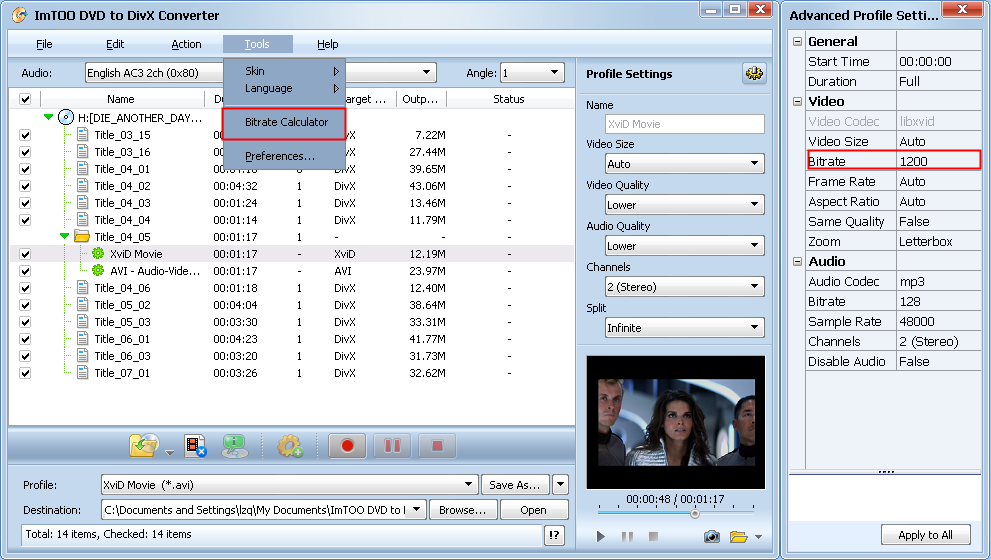
Task: Collapse the Video section
Action: pyautogui.click(x=797, y=101)
